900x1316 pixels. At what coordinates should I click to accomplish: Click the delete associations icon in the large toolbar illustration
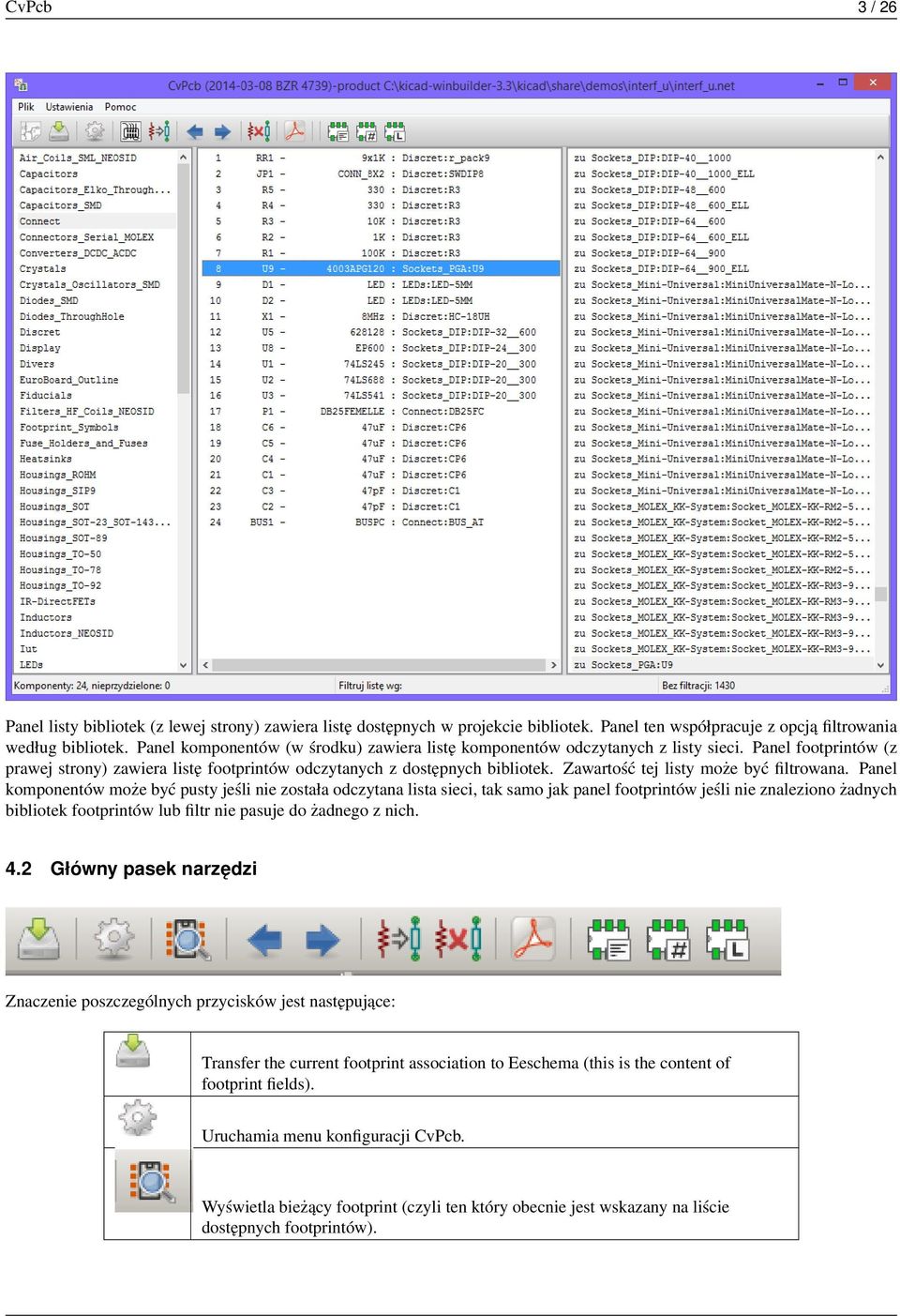[x=457, y=939]
